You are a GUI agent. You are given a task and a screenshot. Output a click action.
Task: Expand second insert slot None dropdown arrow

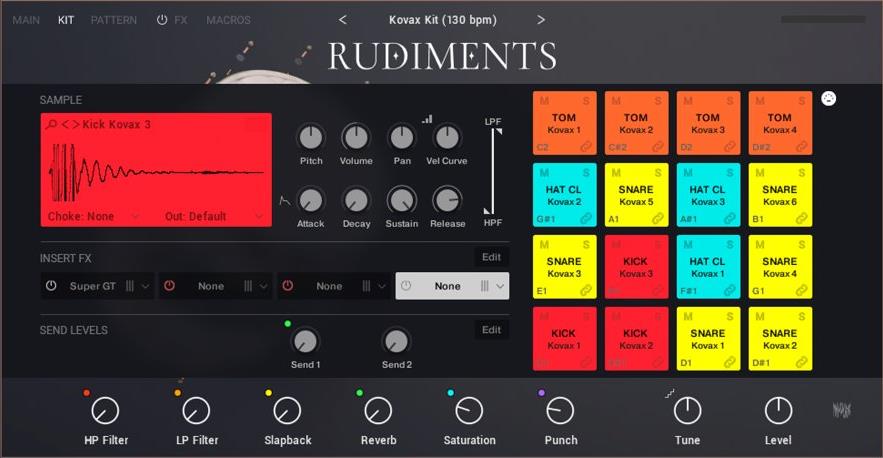click(x=264, y=286)
